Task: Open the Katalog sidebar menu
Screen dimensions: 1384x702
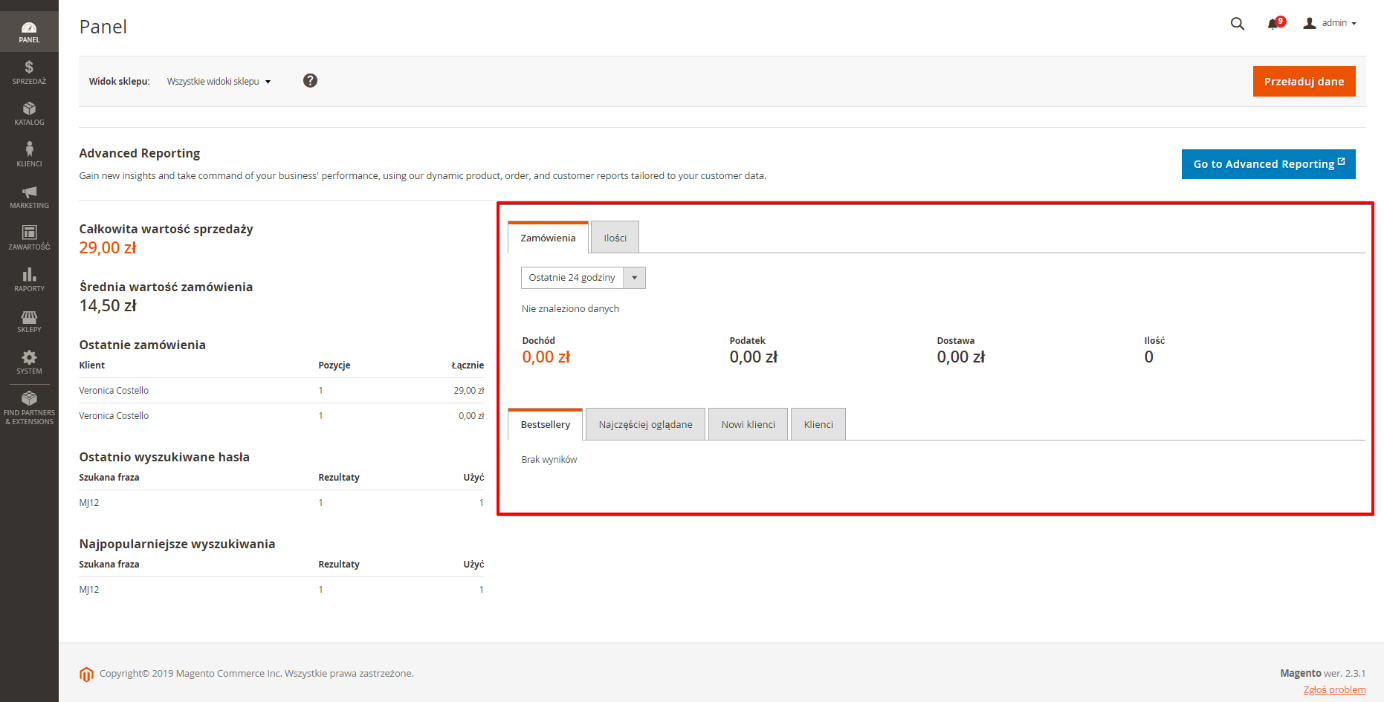Action: [29, 115]
